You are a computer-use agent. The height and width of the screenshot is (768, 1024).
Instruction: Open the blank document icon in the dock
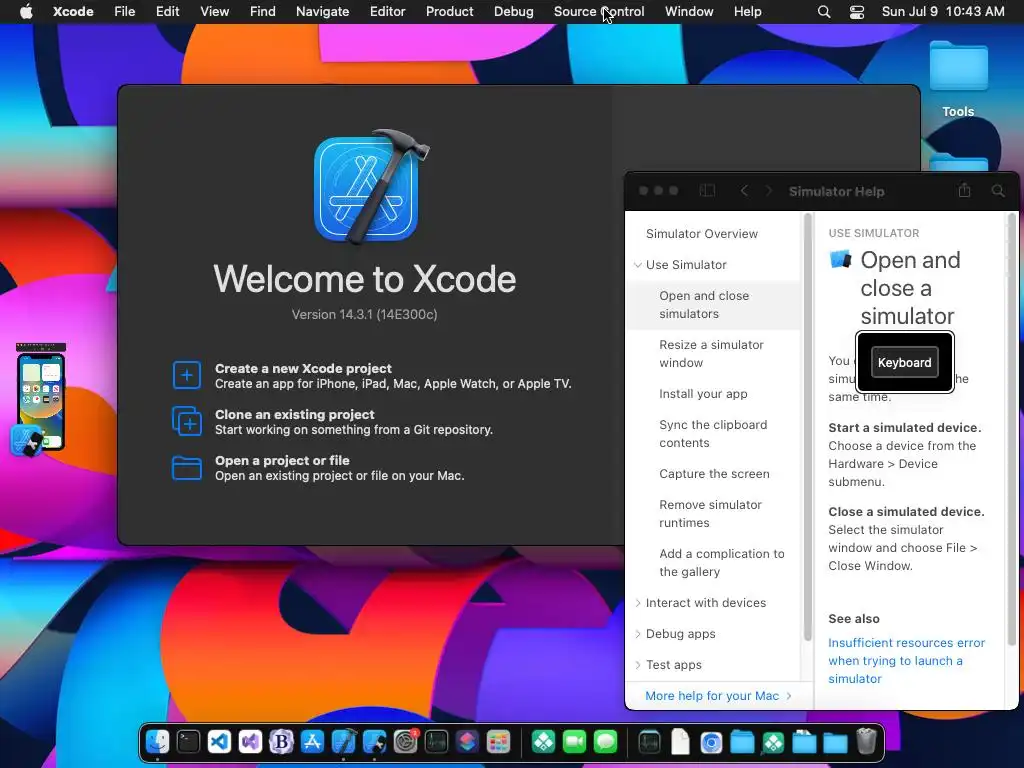[680, 742]
